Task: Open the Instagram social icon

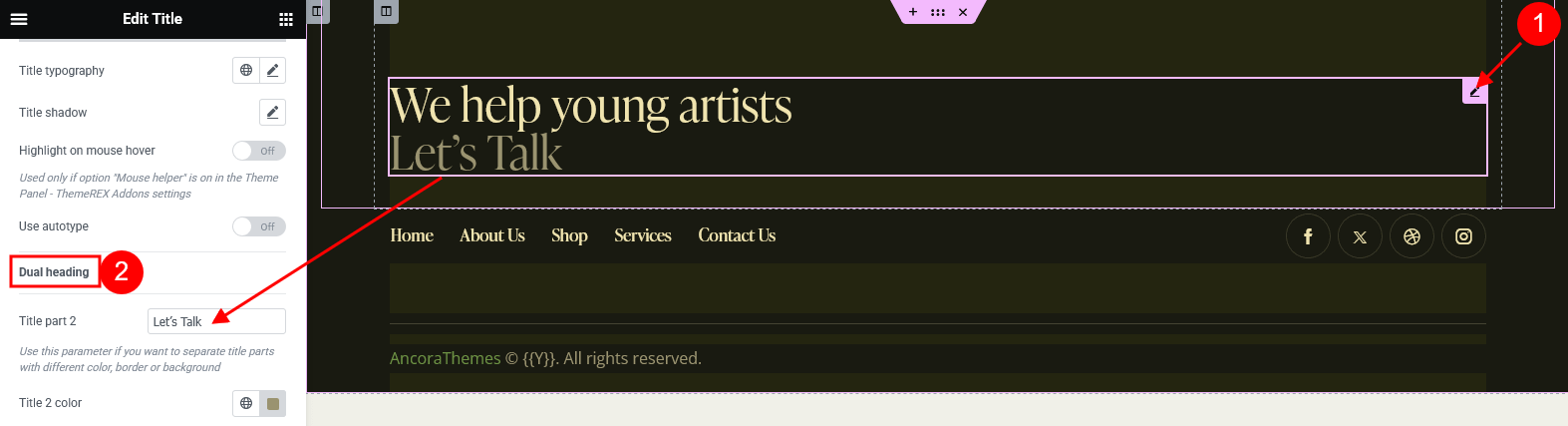Action: (1463, 236)
